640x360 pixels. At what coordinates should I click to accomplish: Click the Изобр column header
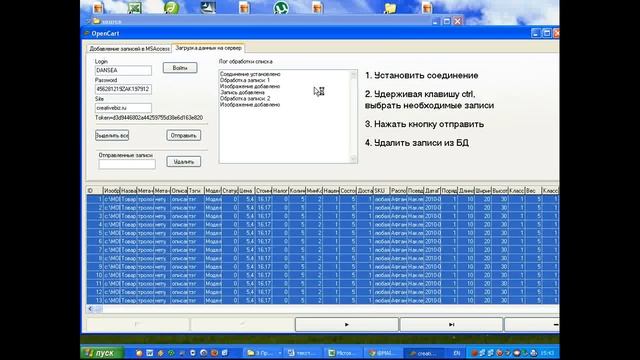(x=111, y=191)
